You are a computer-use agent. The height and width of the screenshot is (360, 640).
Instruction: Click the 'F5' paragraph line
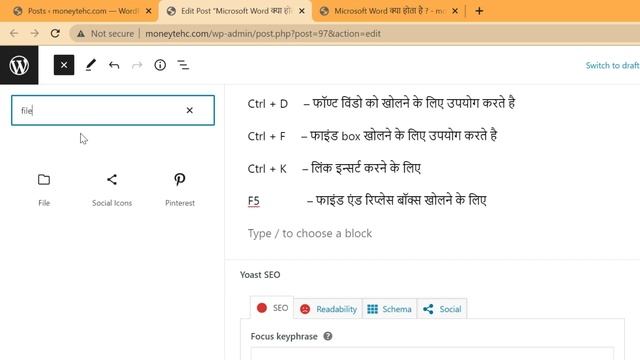367,200
